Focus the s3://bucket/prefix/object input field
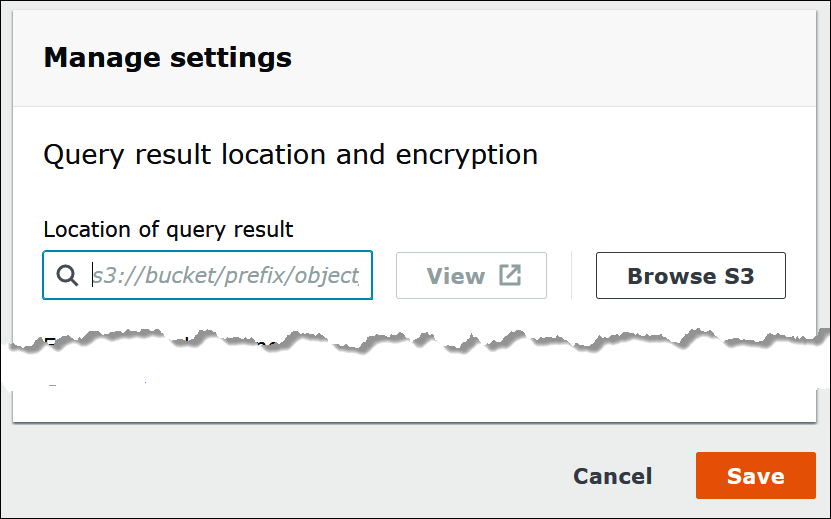 (225, 276)
